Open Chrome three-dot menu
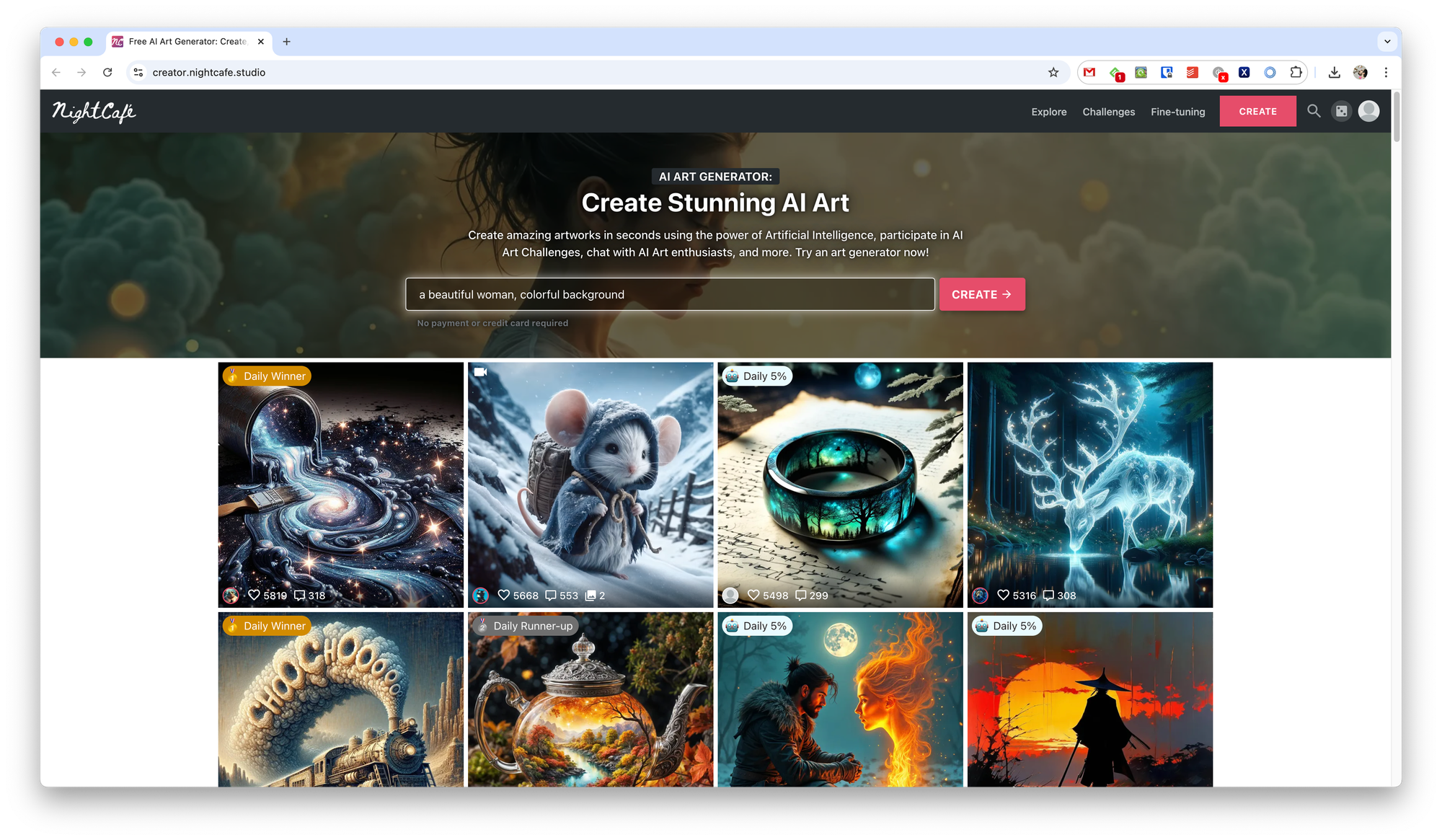1442x840 pixels. (x=1386, y=72)
